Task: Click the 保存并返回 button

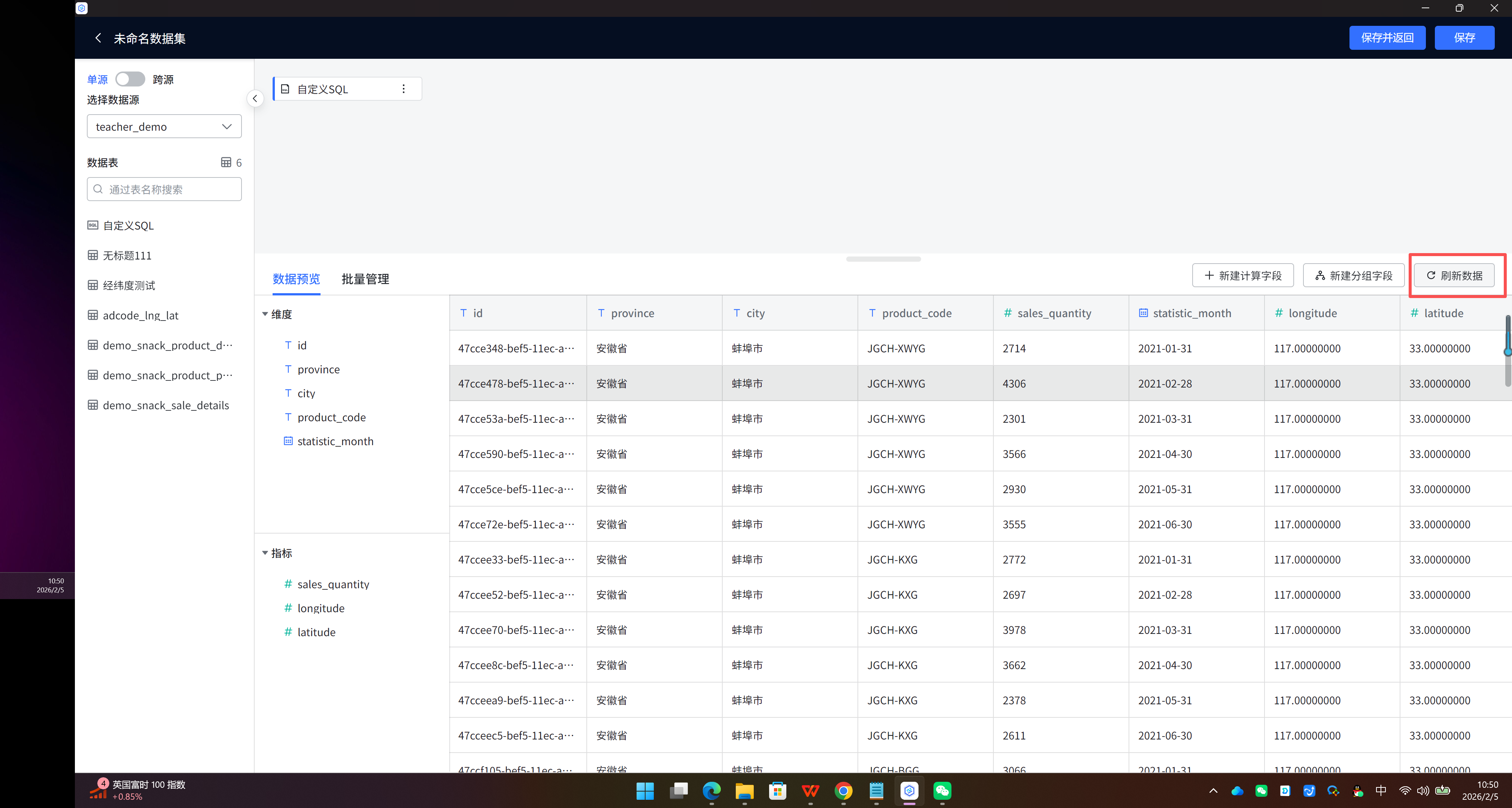Action: 1387,38
